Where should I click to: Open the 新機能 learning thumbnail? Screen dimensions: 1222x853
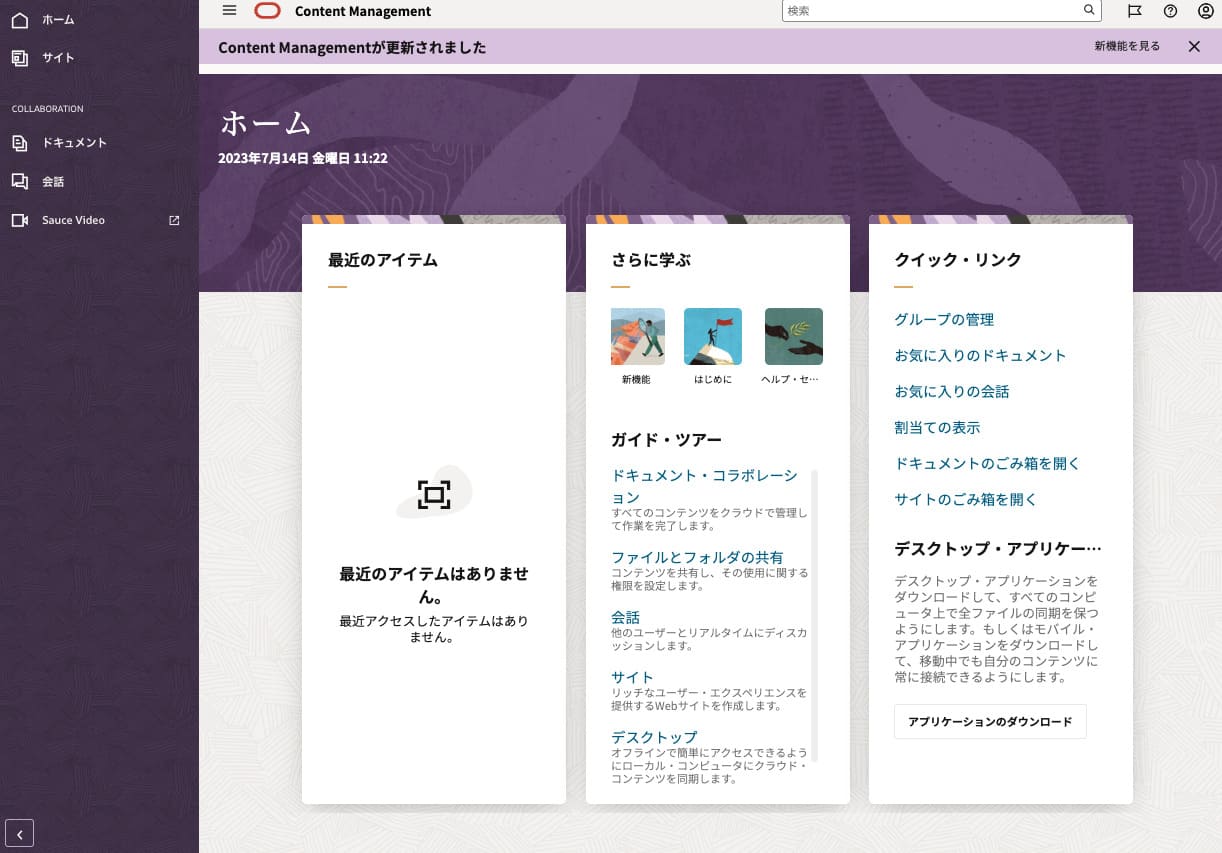tap(637, 336)
